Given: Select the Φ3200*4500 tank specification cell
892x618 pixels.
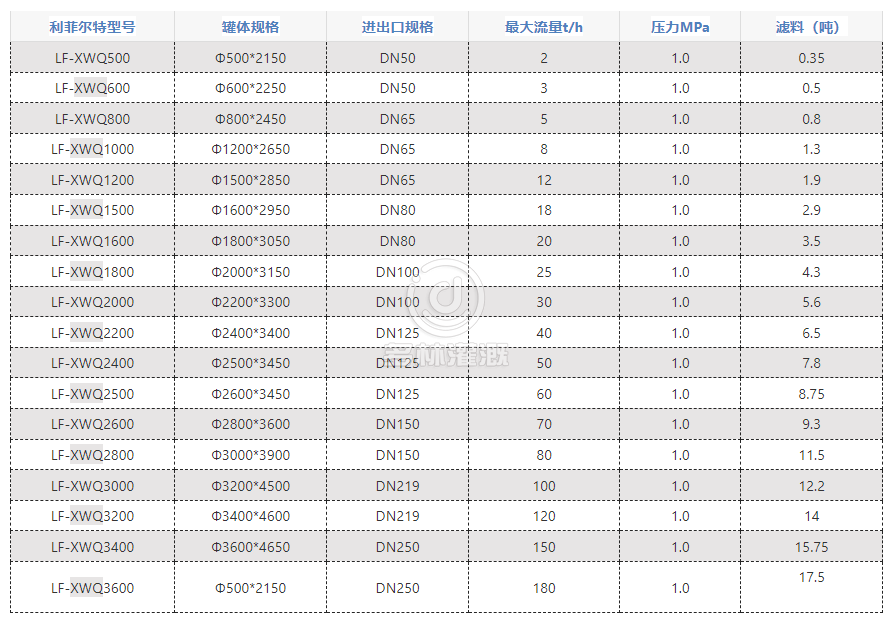Looking at the screenshot, I should pyautogui.click(x=250, y=486).
